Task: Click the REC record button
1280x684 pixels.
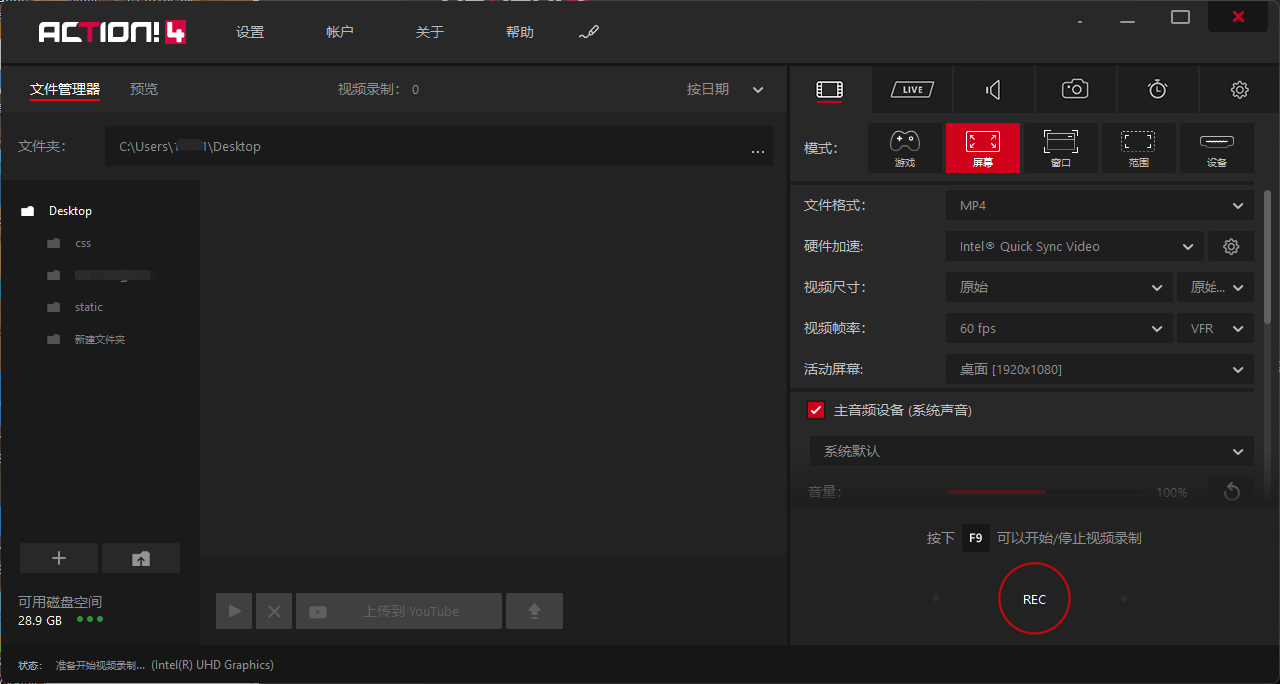Action: (1034, 598)
